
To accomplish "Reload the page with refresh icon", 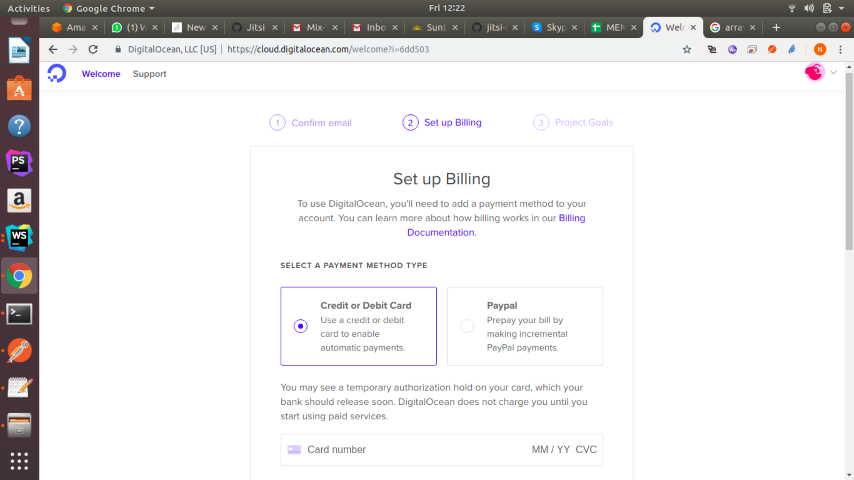I will pos(93,49).
